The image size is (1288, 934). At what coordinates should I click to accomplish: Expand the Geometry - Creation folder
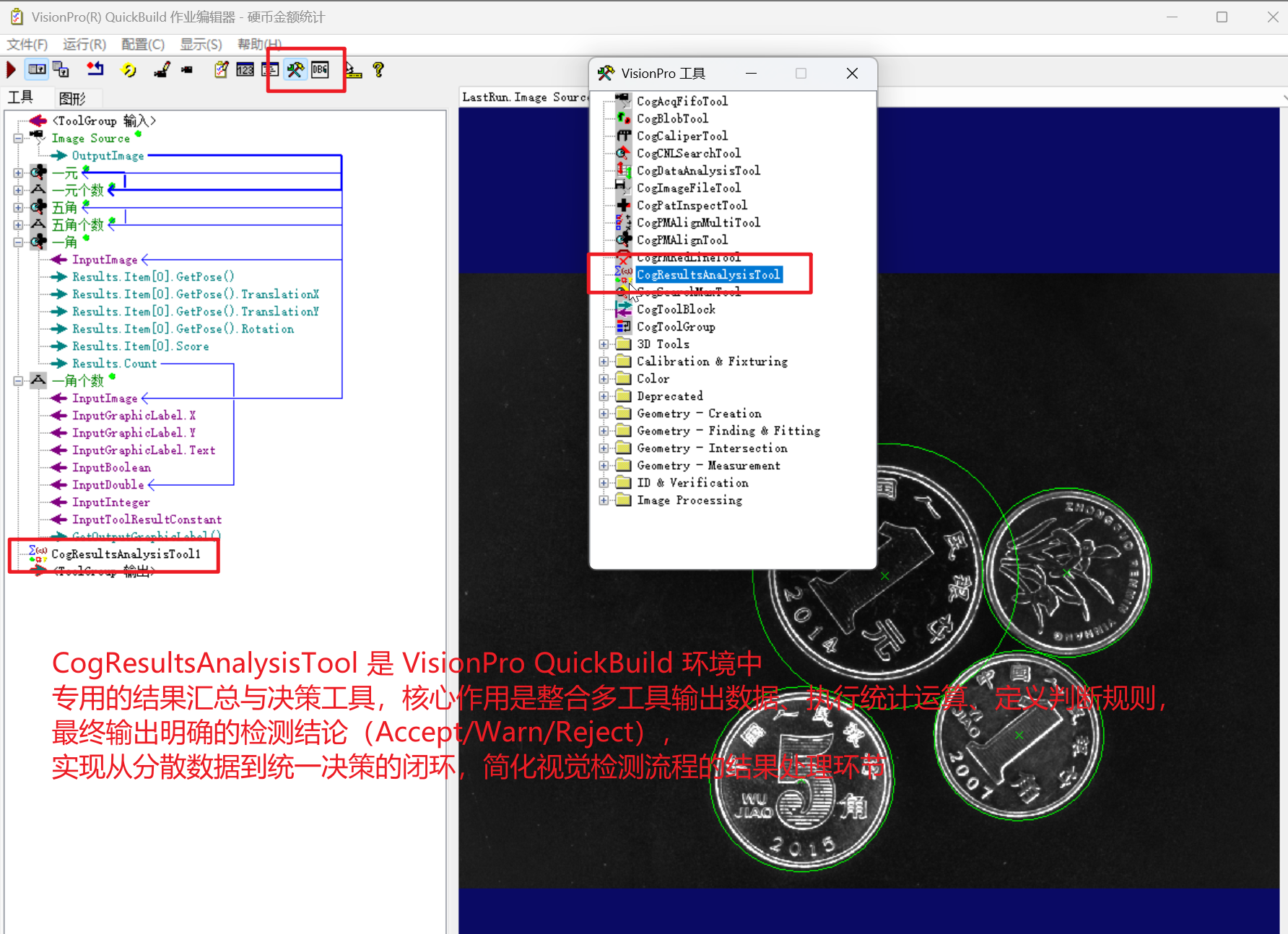(x=604, y=413)
